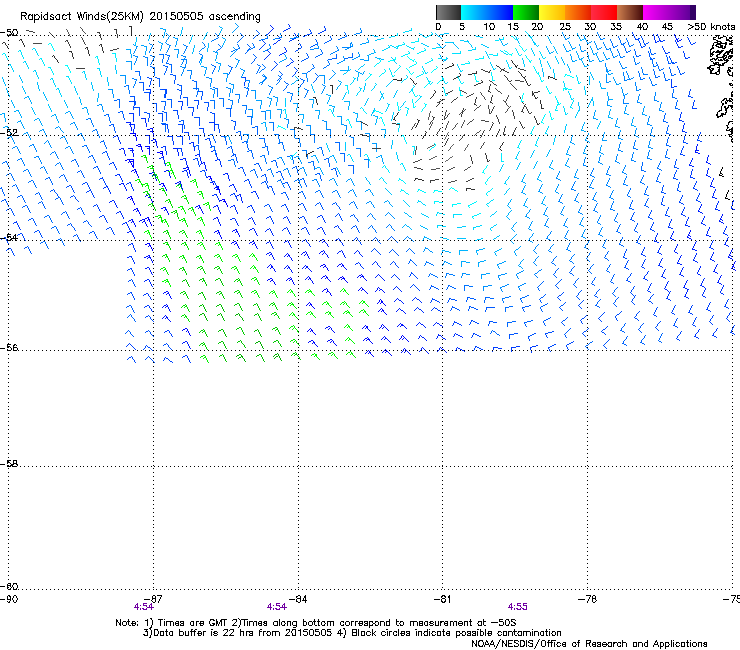Click the -84 longitude axis label
This screenshot has height=650, width=740.
pyautogui.click(x=298, y=599)
